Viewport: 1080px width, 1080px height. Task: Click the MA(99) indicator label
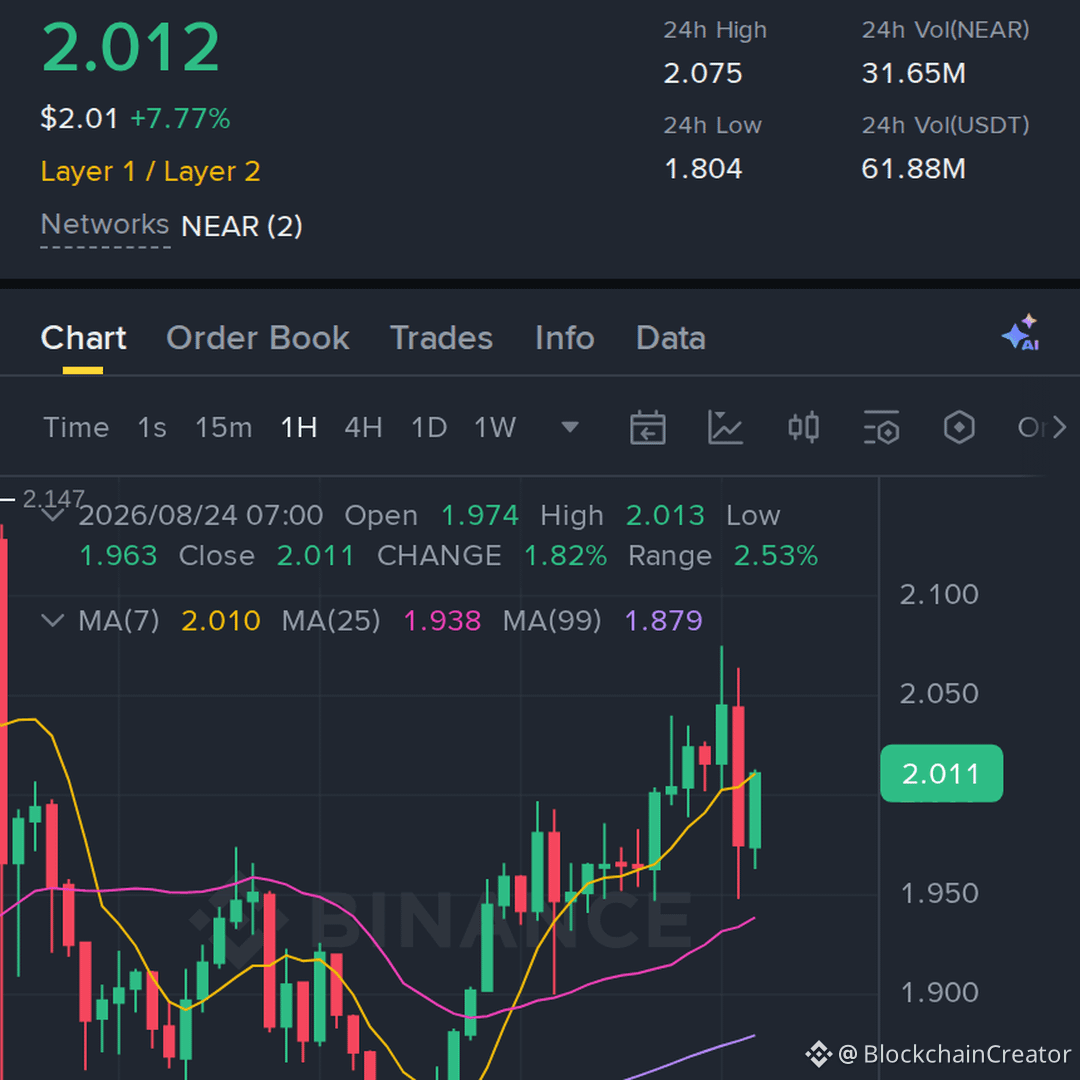pyautogui.click(x=552, y=621)
